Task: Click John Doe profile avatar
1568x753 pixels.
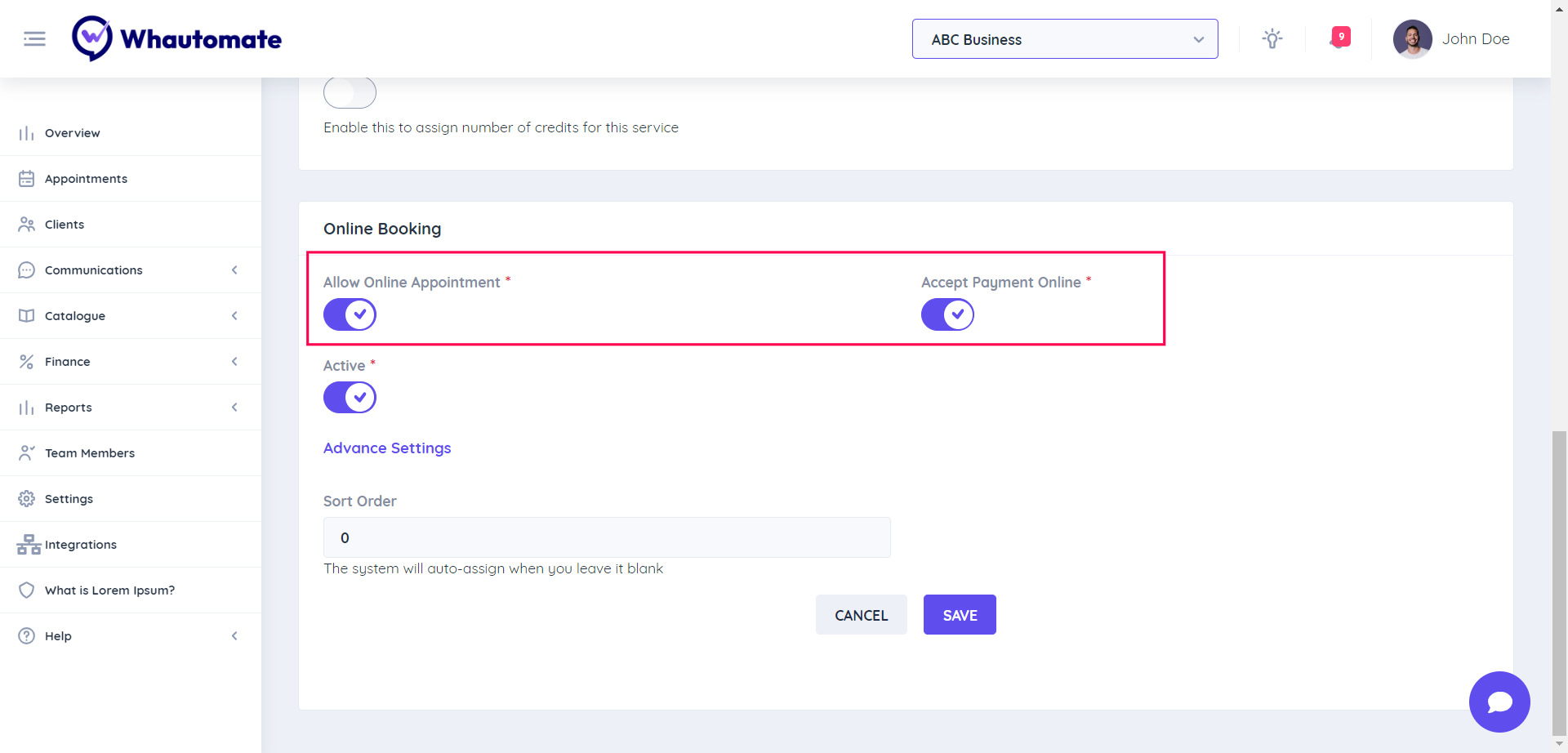Action: click(x=1412, y=39)
